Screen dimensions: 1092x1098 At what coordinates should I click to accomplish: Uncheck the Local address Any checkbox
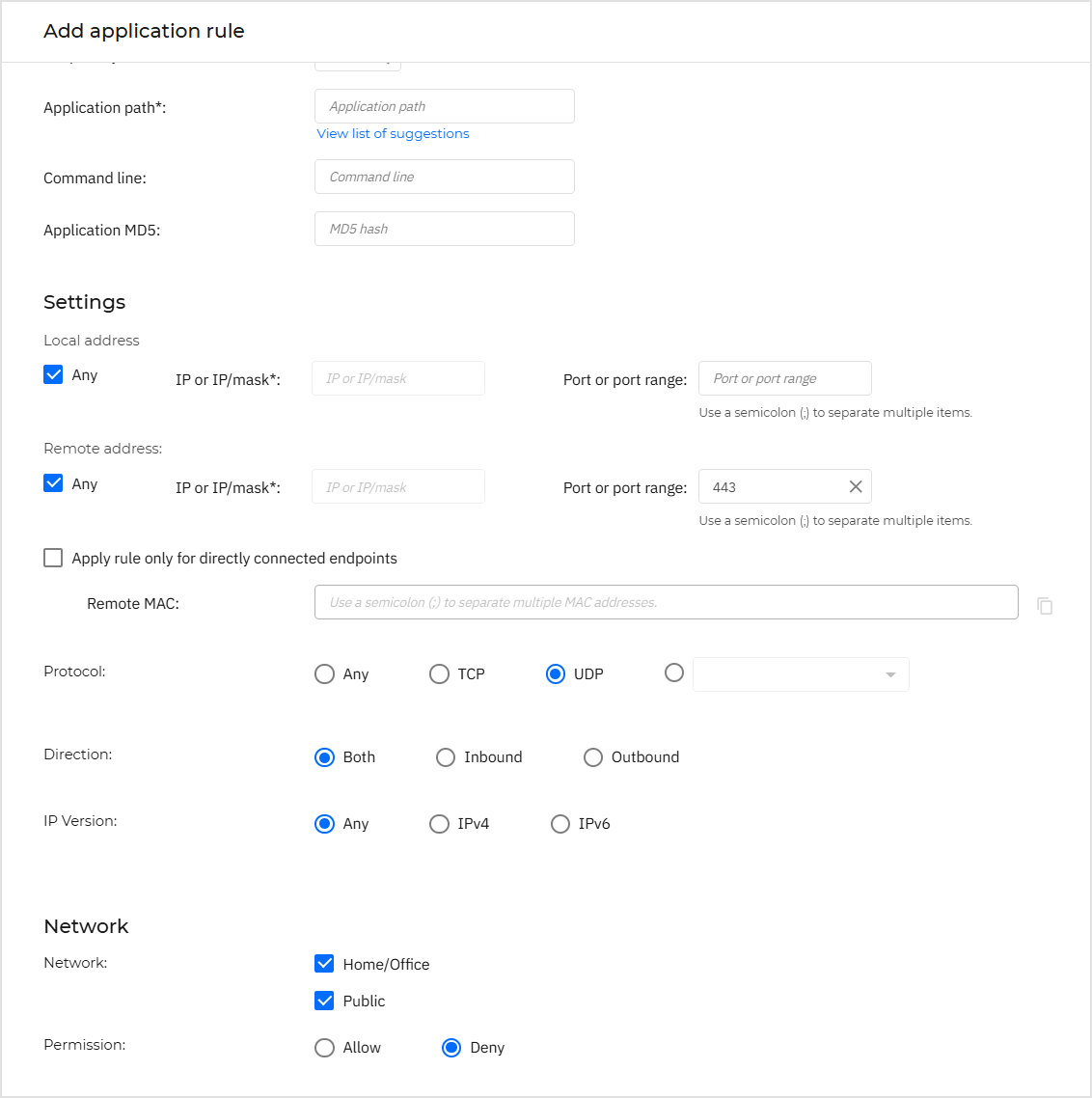click(54, 375)
